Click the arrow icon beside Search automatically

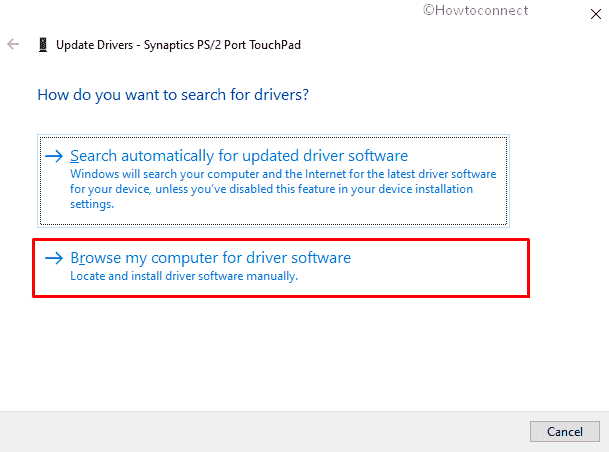54,156
